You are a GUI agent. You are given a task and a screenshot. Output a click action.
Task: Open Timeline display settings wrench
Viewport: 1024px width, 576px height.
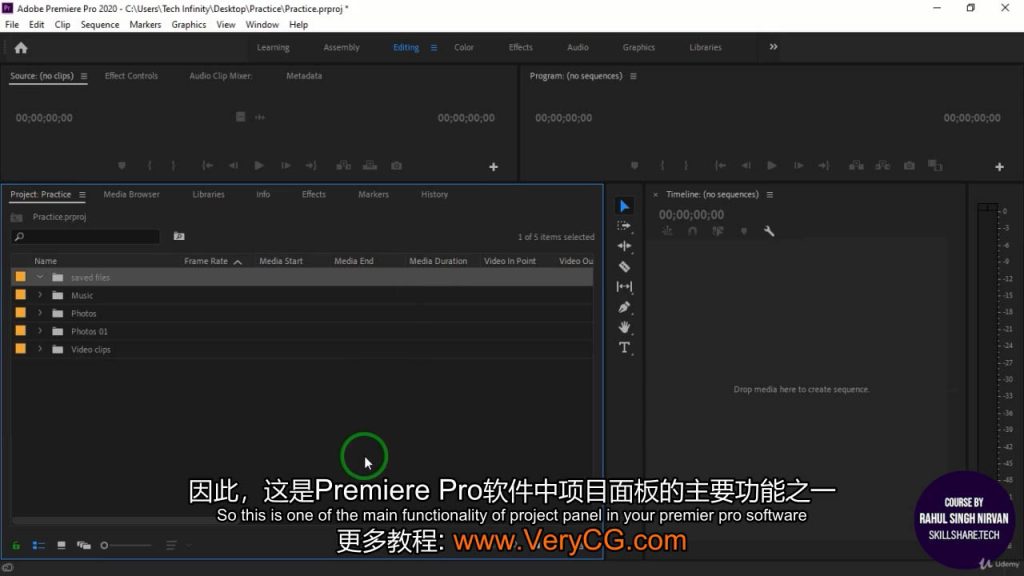pos(769,231)
